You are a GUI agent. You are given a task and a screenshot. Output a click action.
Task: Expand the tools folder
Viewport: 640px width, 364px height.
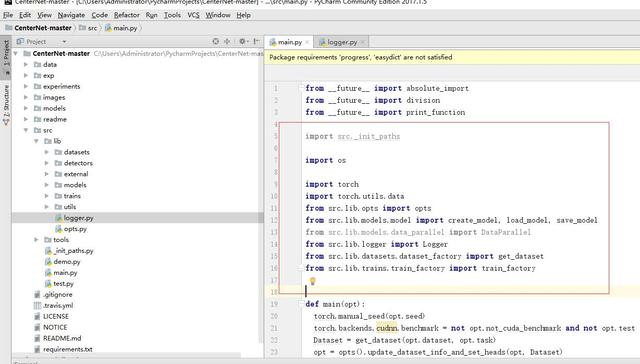(36, 240)
